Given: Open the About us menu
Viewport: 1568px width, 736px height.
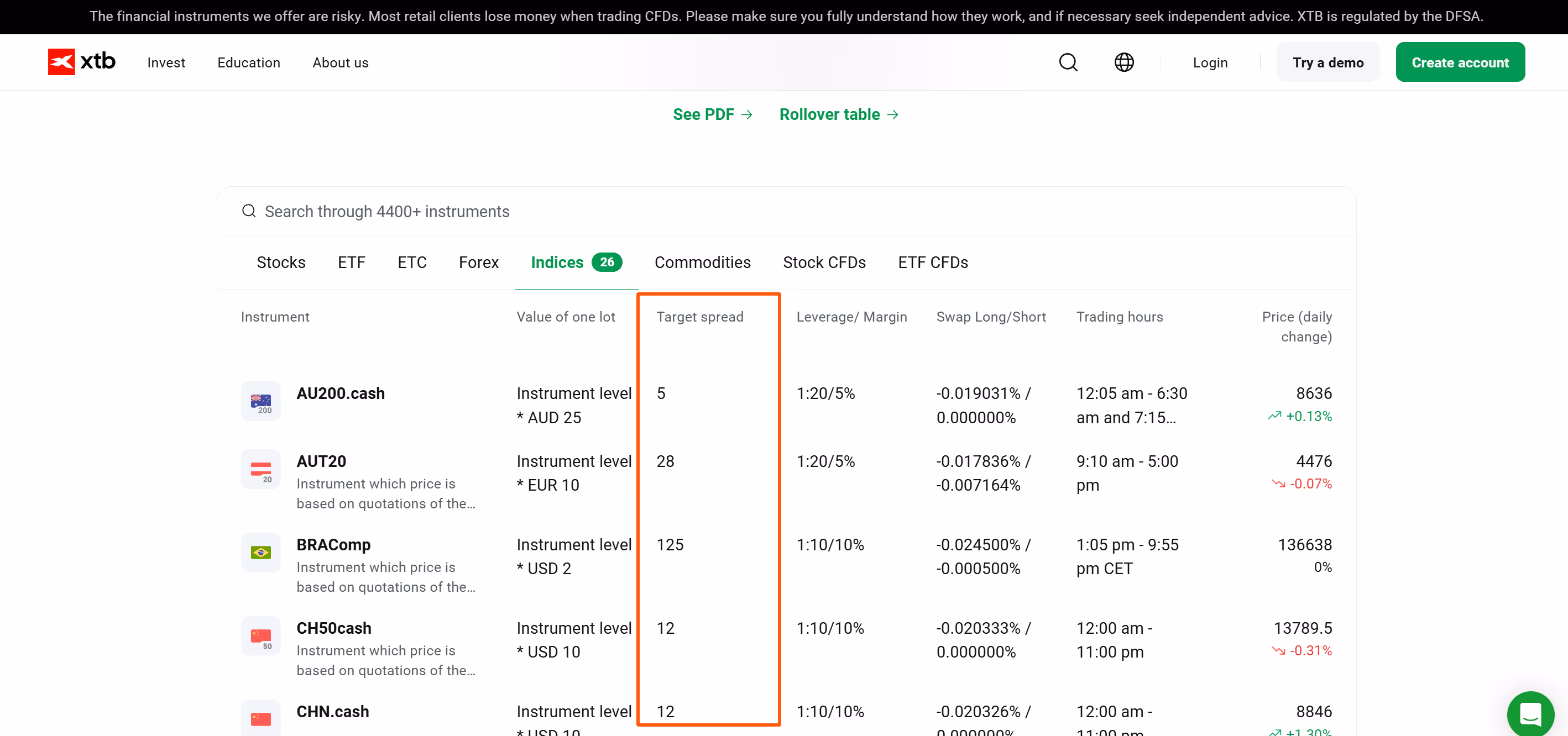Looking at the screenshot, I should coord(340,62).
